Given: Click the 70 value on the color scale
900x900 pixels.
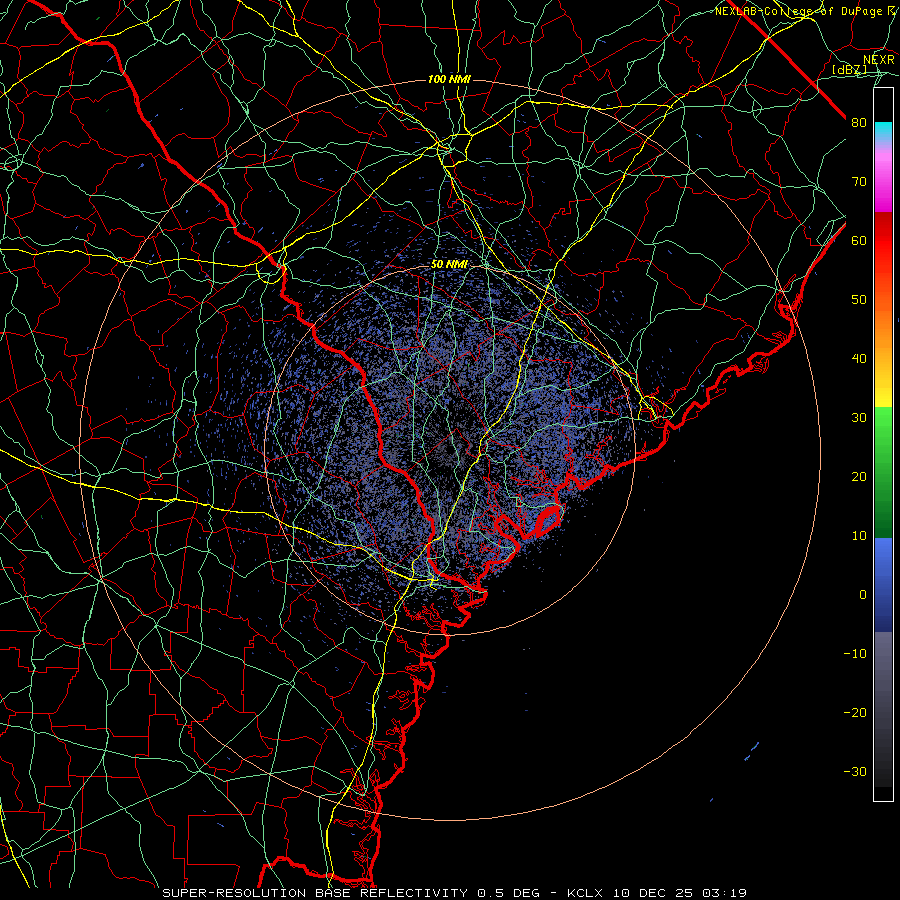Looking at the screenshot, I should (x=859, y=182).
